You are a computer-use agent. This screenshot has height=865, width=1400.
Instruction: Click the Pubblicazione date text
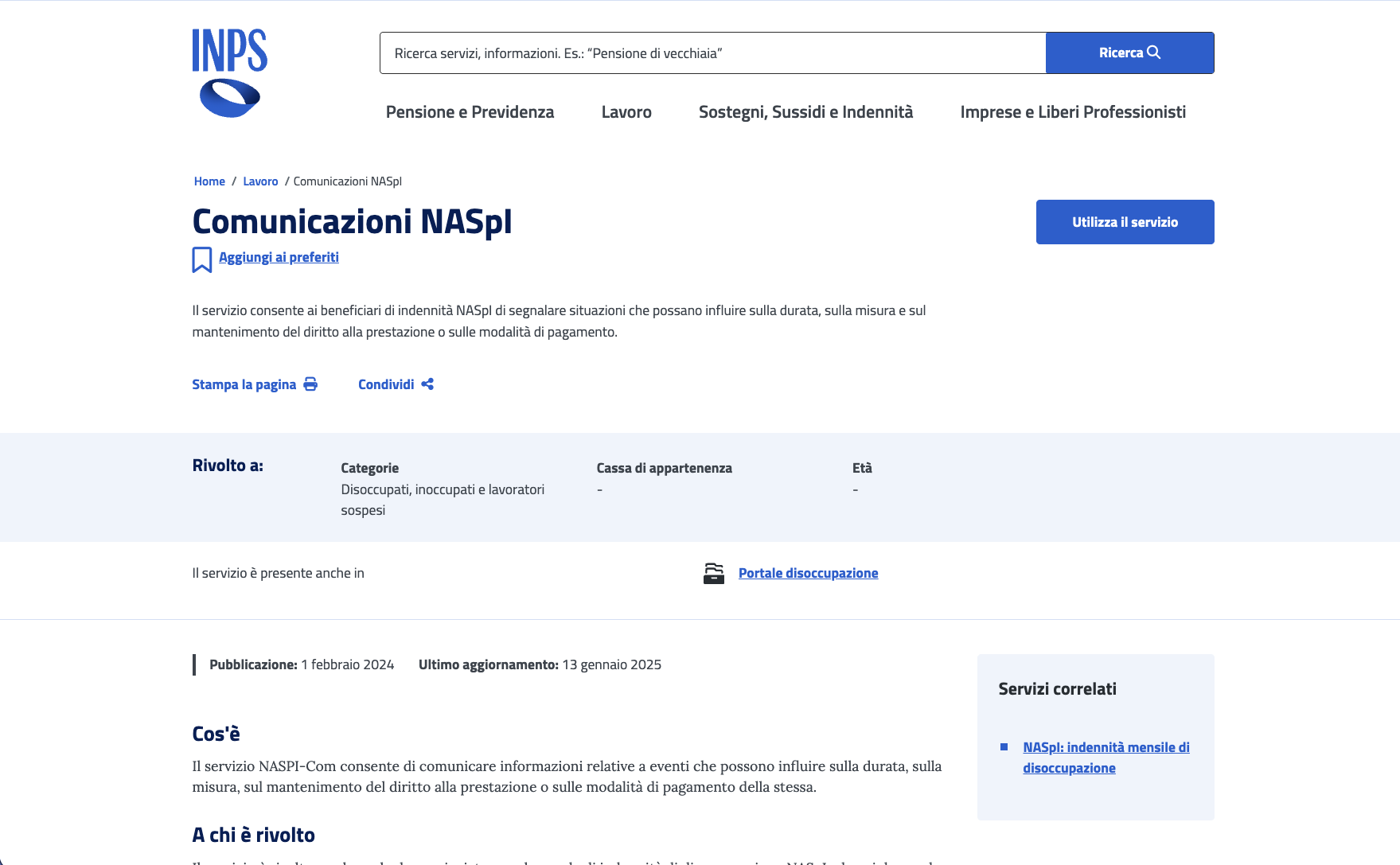pyautogui.click(x=302, y=664)
